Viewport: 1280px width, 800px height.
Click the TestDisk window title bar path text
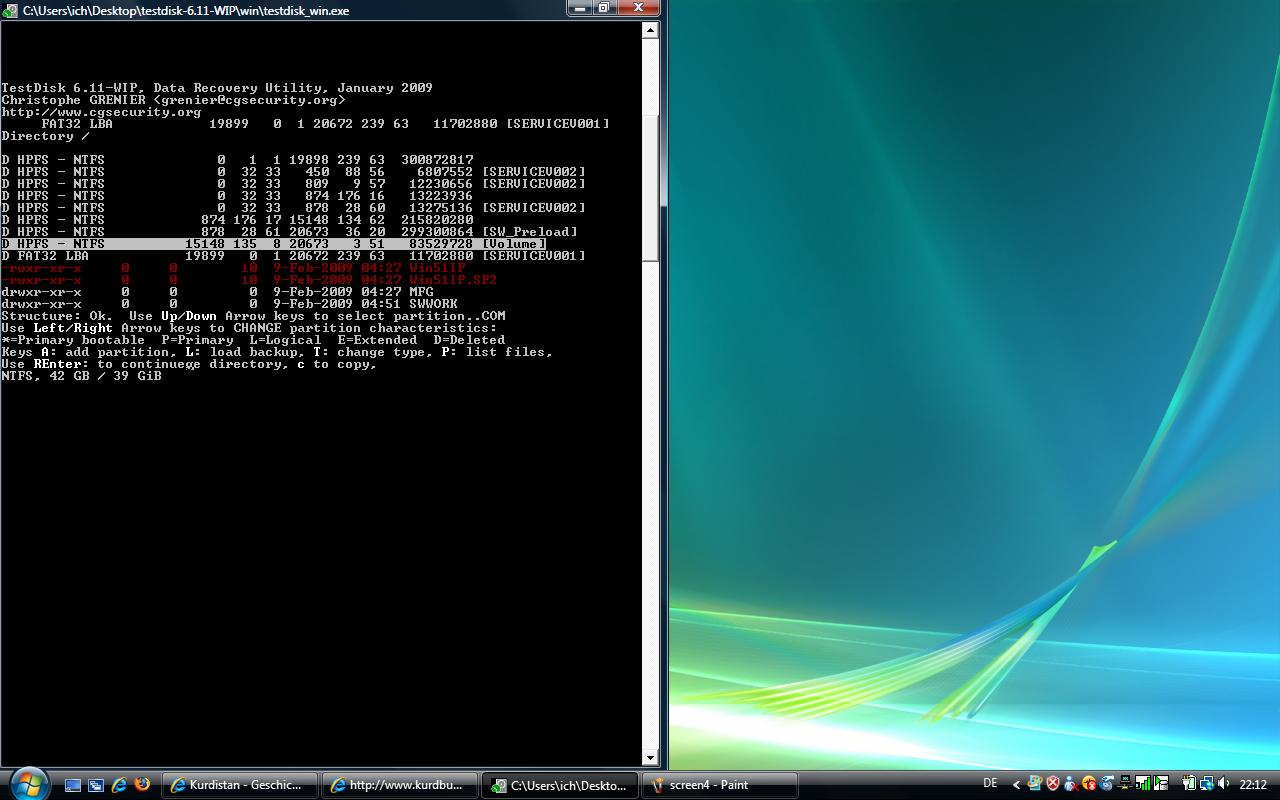[x=186, y=11]
